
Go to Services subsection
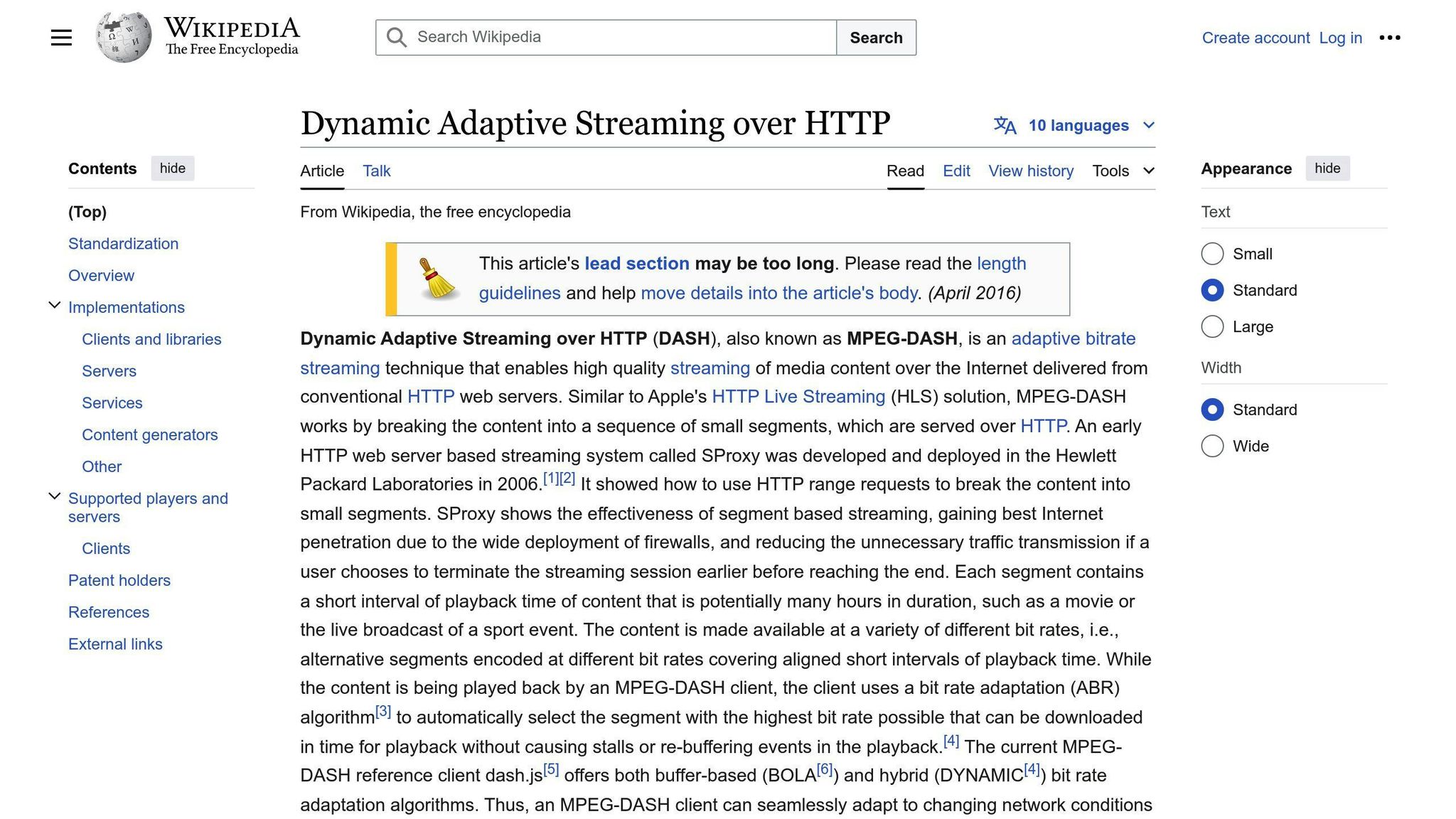[112, 403]
